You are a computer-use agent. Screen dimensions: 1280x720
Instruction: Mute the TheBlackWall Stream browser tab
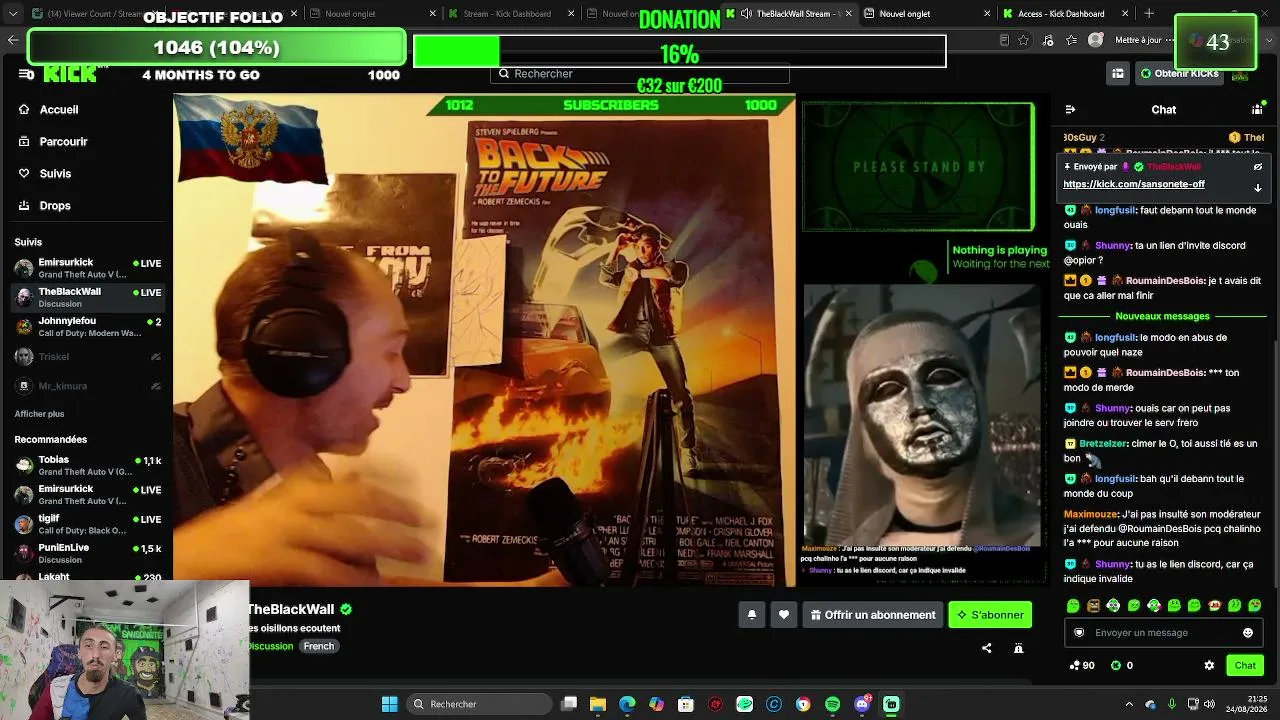(746, 14)
